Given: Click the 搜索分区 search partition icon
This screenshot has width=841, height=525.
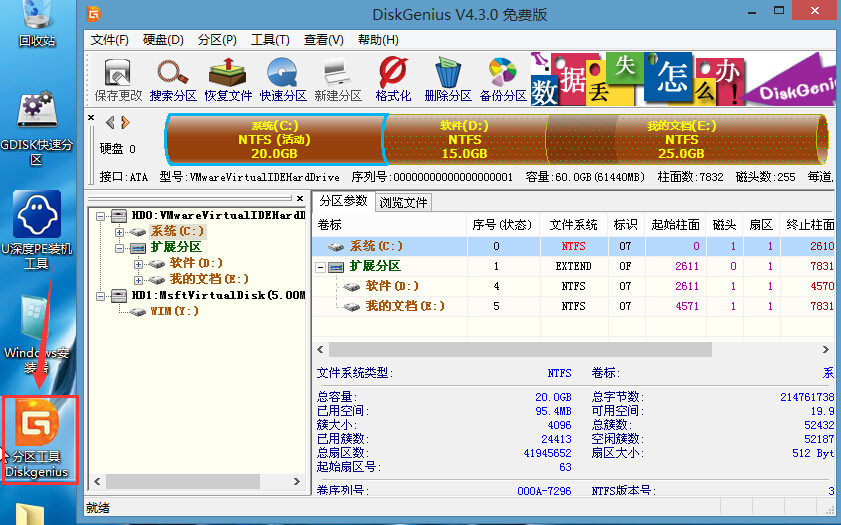Looking at the screenshot, I should [x=173, y=79].
